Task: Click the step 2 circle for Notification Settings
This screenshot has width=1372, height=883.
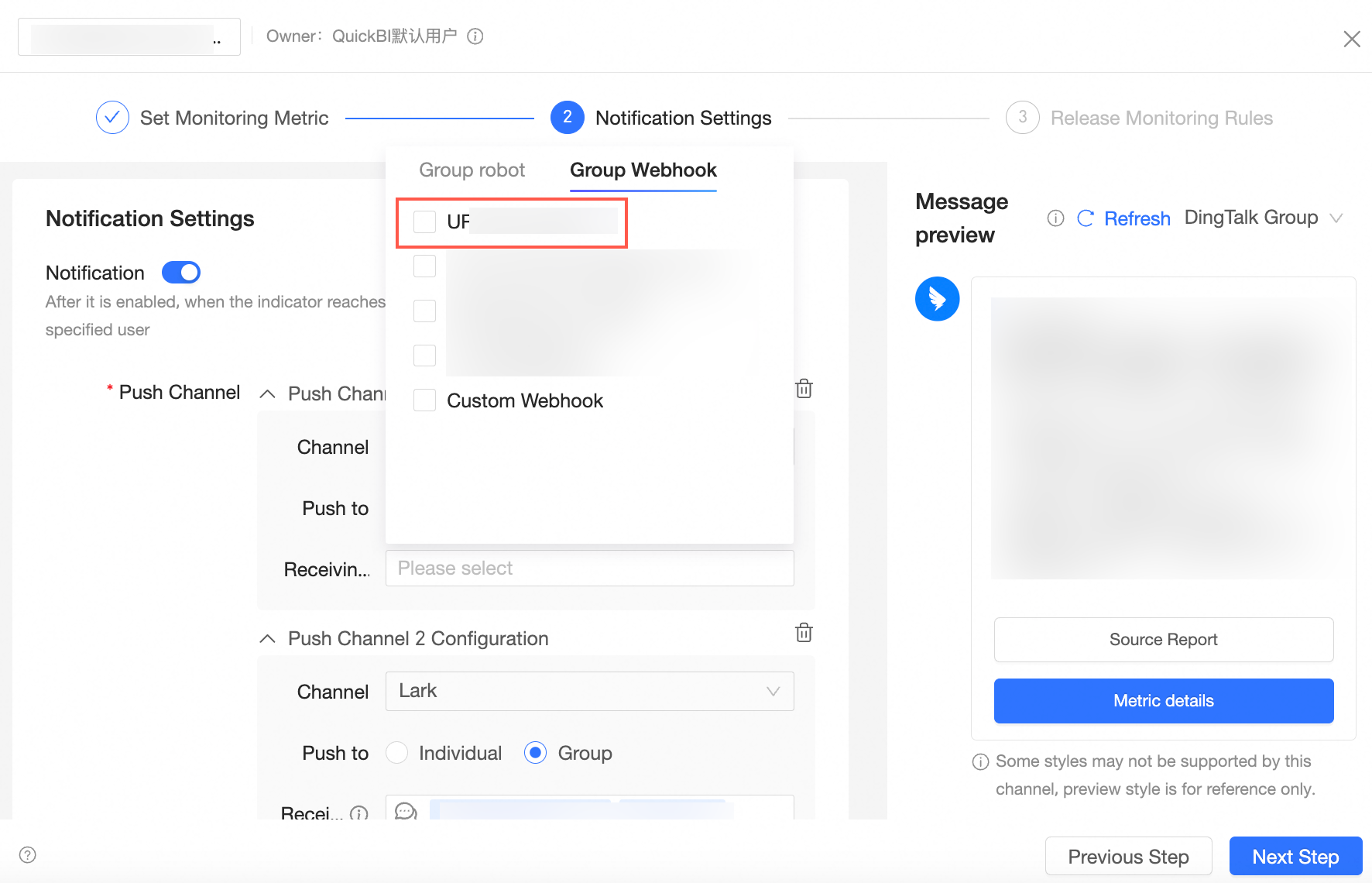Action: click(x=568, y=118)
